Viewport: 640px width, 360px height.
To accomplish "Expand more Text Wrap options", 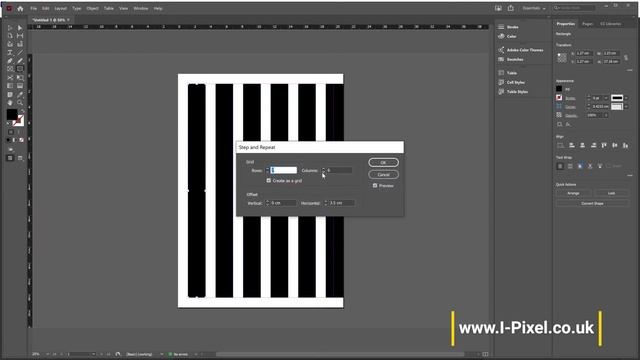I will pos(630,175).
